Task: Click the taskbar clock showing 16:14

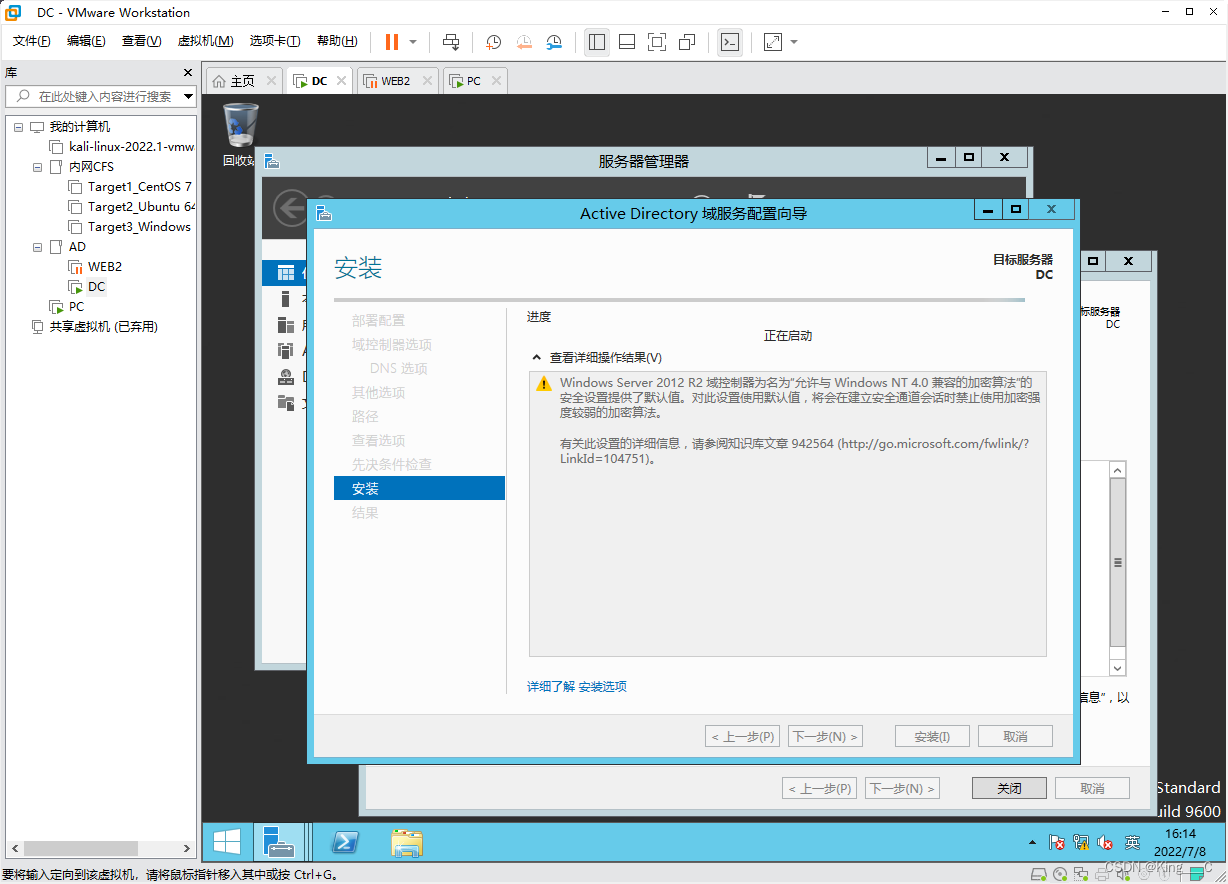Action: point(1180,842)
